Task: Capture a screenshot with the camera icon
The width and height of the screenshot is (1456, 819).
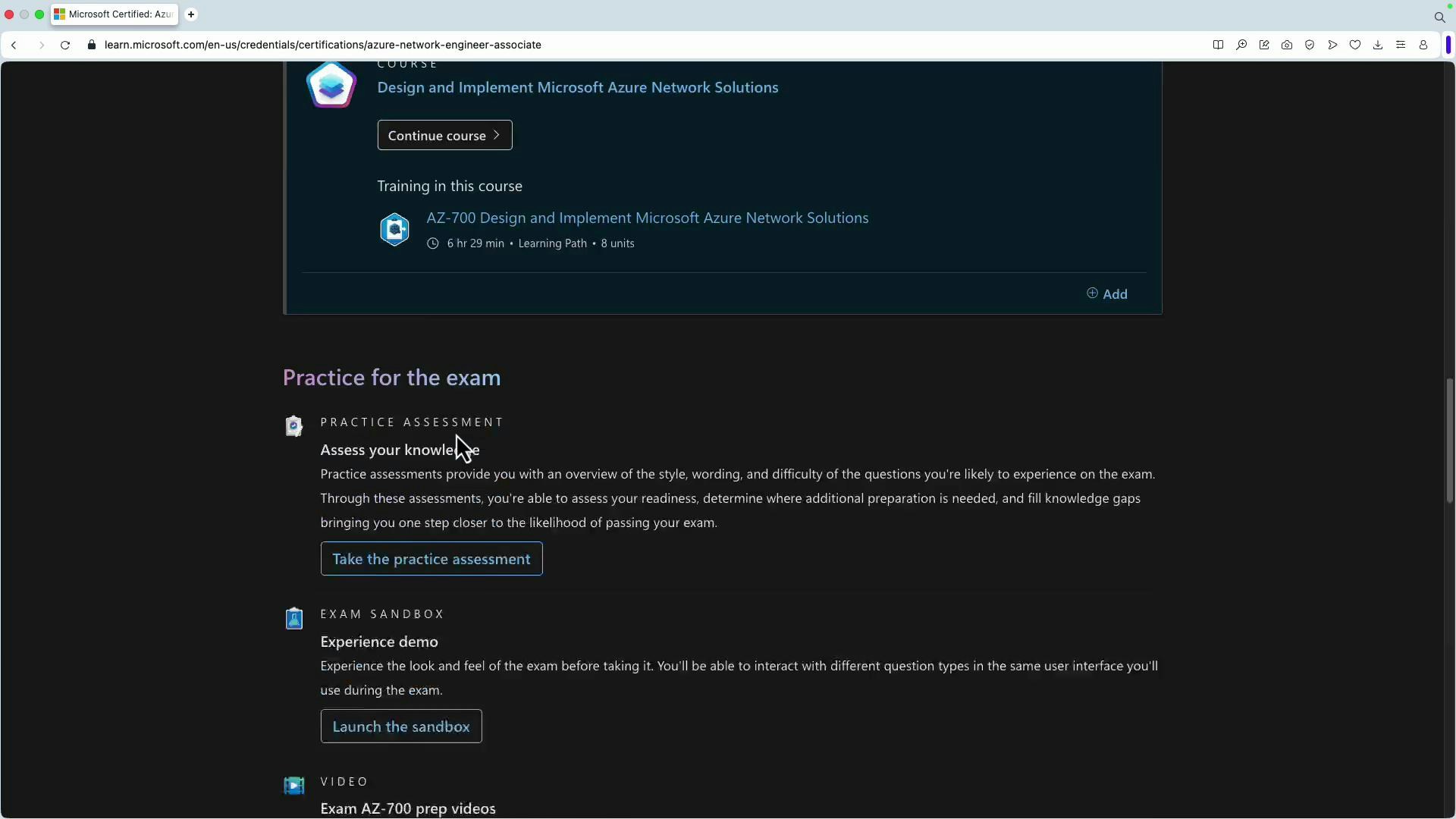Action: point(1287,45)
